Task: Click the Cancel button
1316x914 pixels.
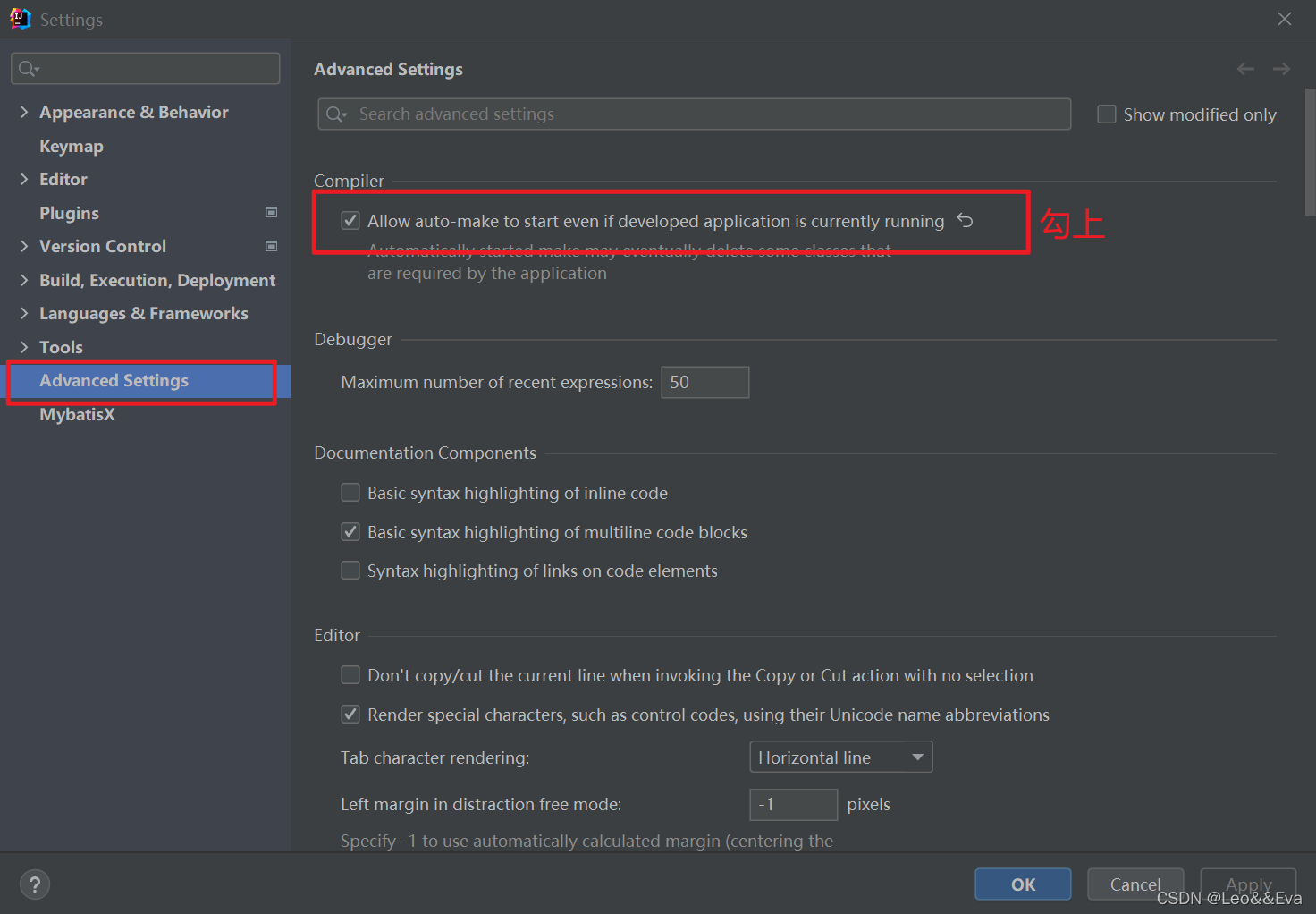Action: 1135,884
